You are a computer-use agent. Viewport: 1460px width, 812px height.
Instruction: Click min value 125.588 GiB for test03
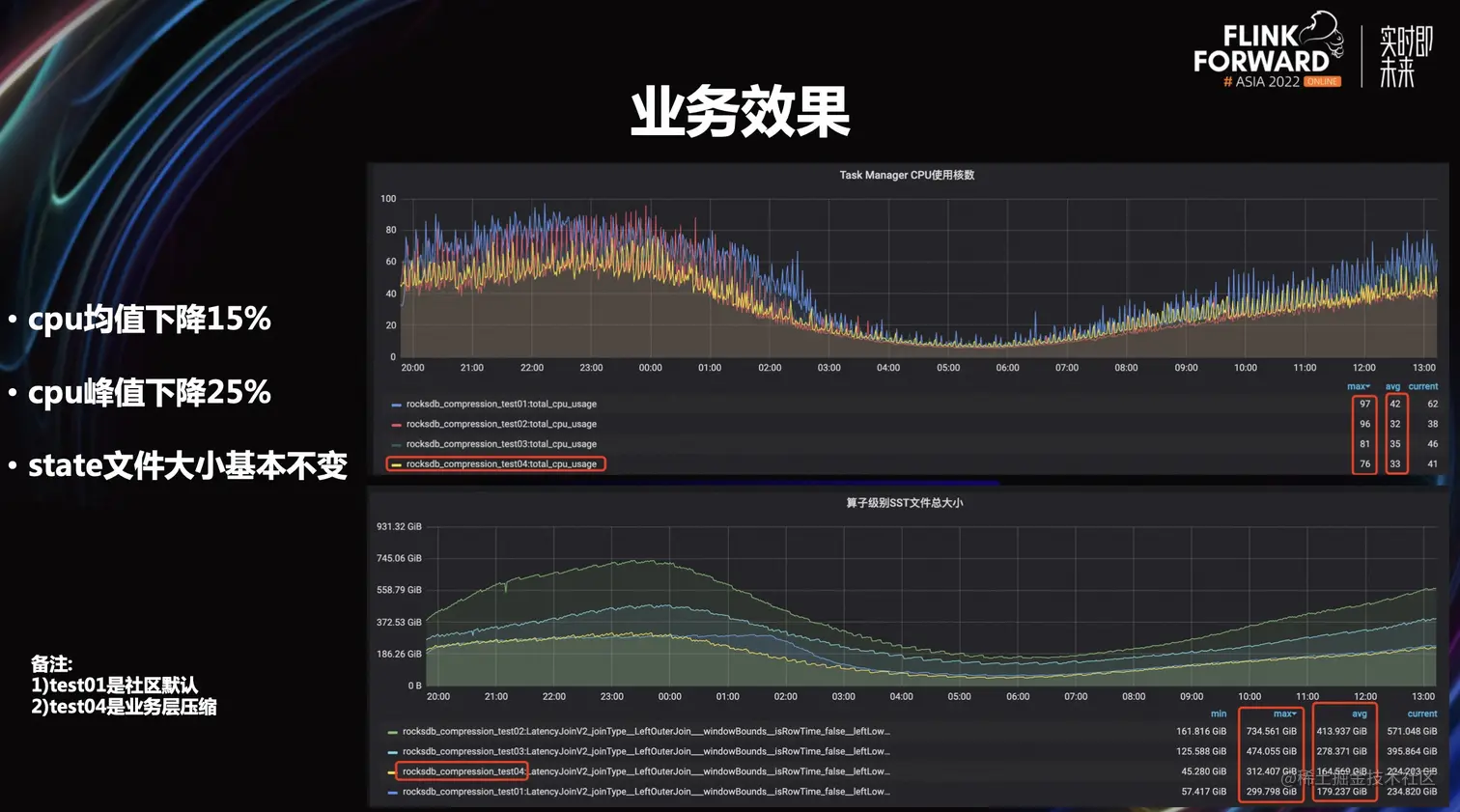click(1201, 751)
